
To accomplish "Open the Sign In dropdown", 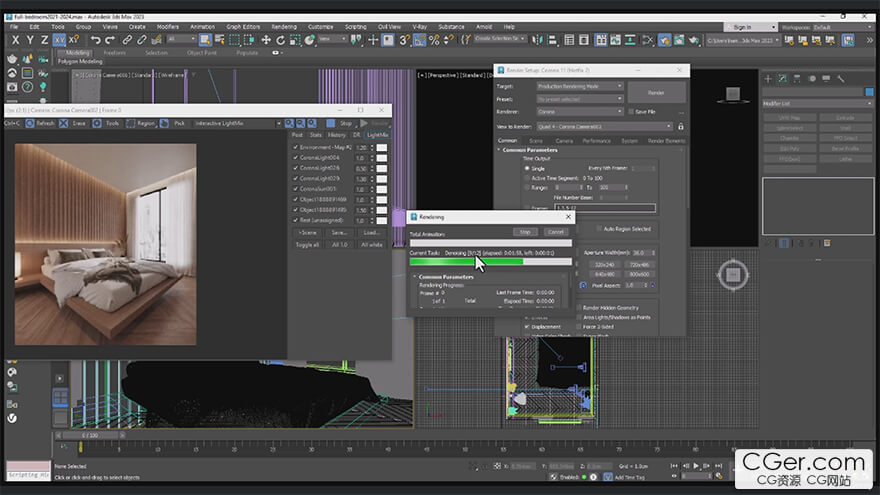I will 750,27.
